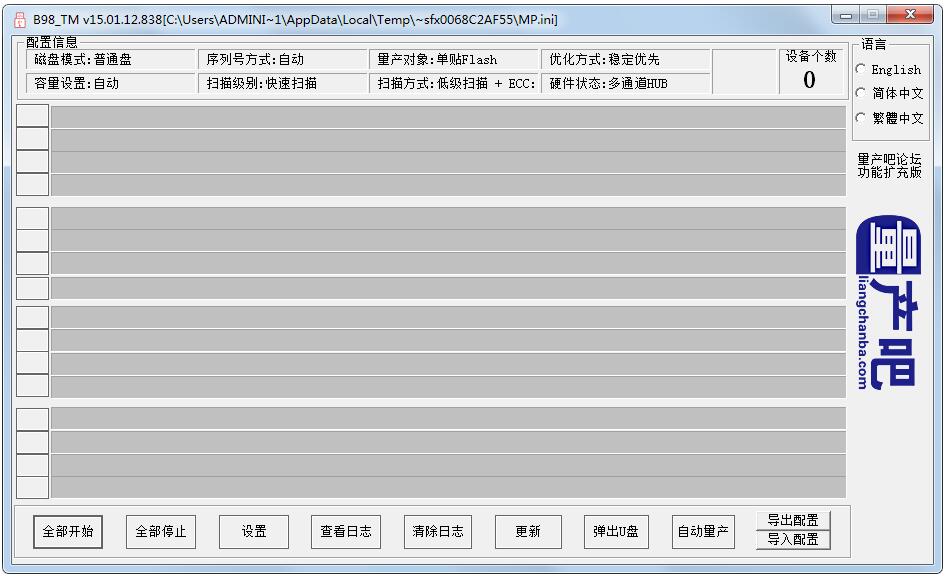Open 查看日志 to view log
This screenshot has width=948, height=576.
point(346,531)
